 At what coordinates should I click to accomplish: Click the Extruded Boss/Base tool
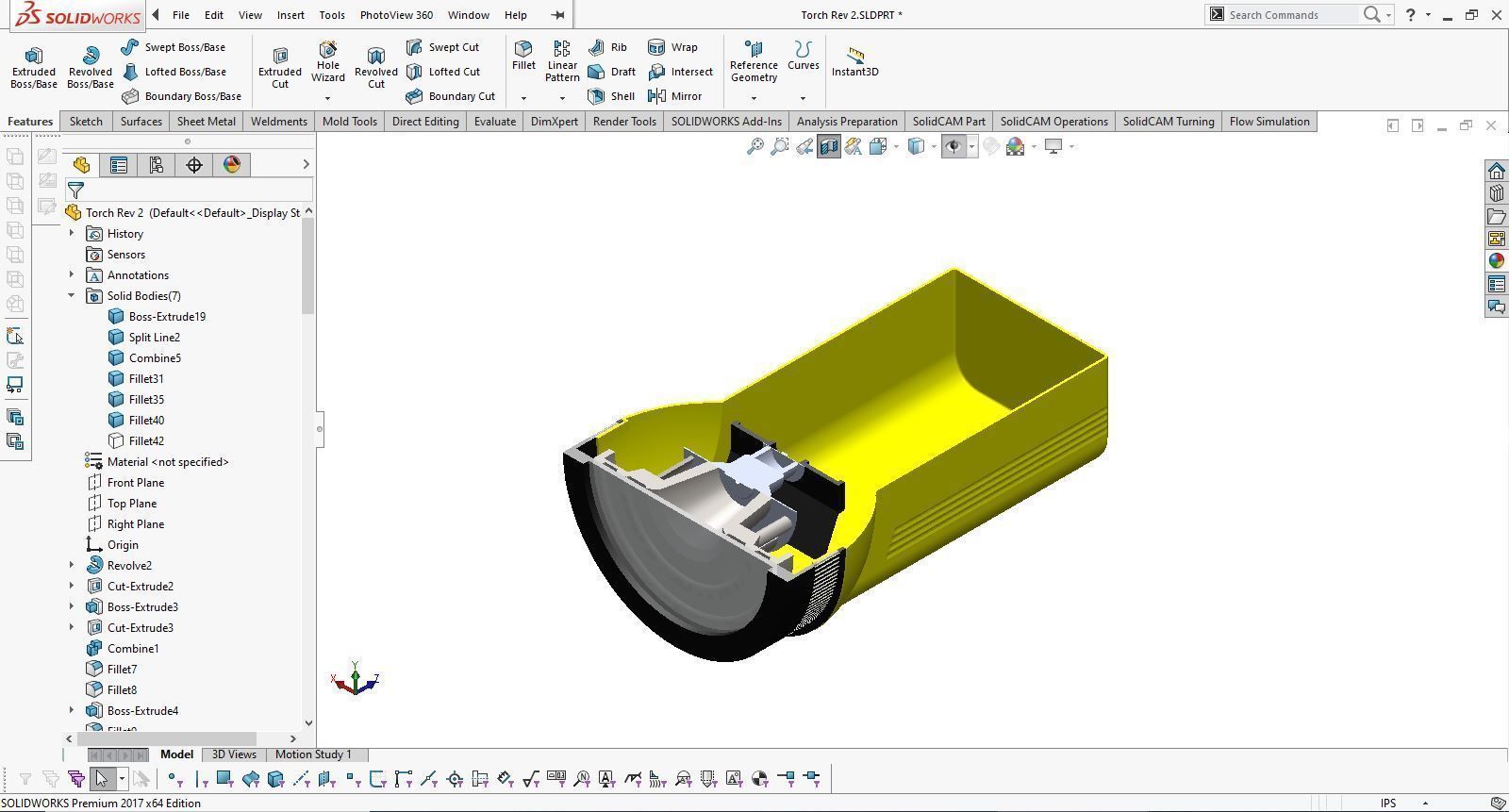coord(33,68)
